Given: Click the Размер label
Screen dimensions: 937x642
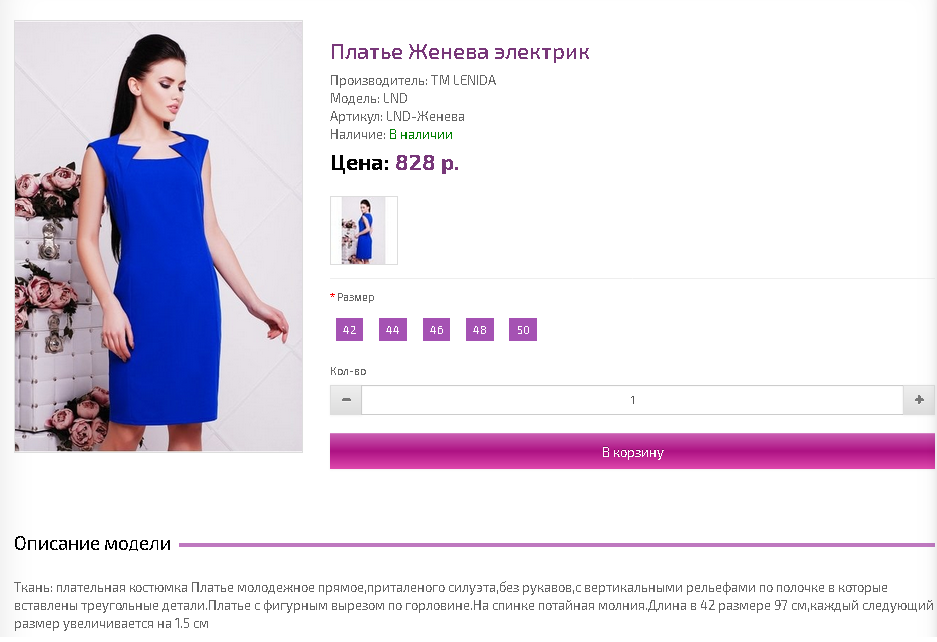Looking at the screenshot, I should point(356,297).
